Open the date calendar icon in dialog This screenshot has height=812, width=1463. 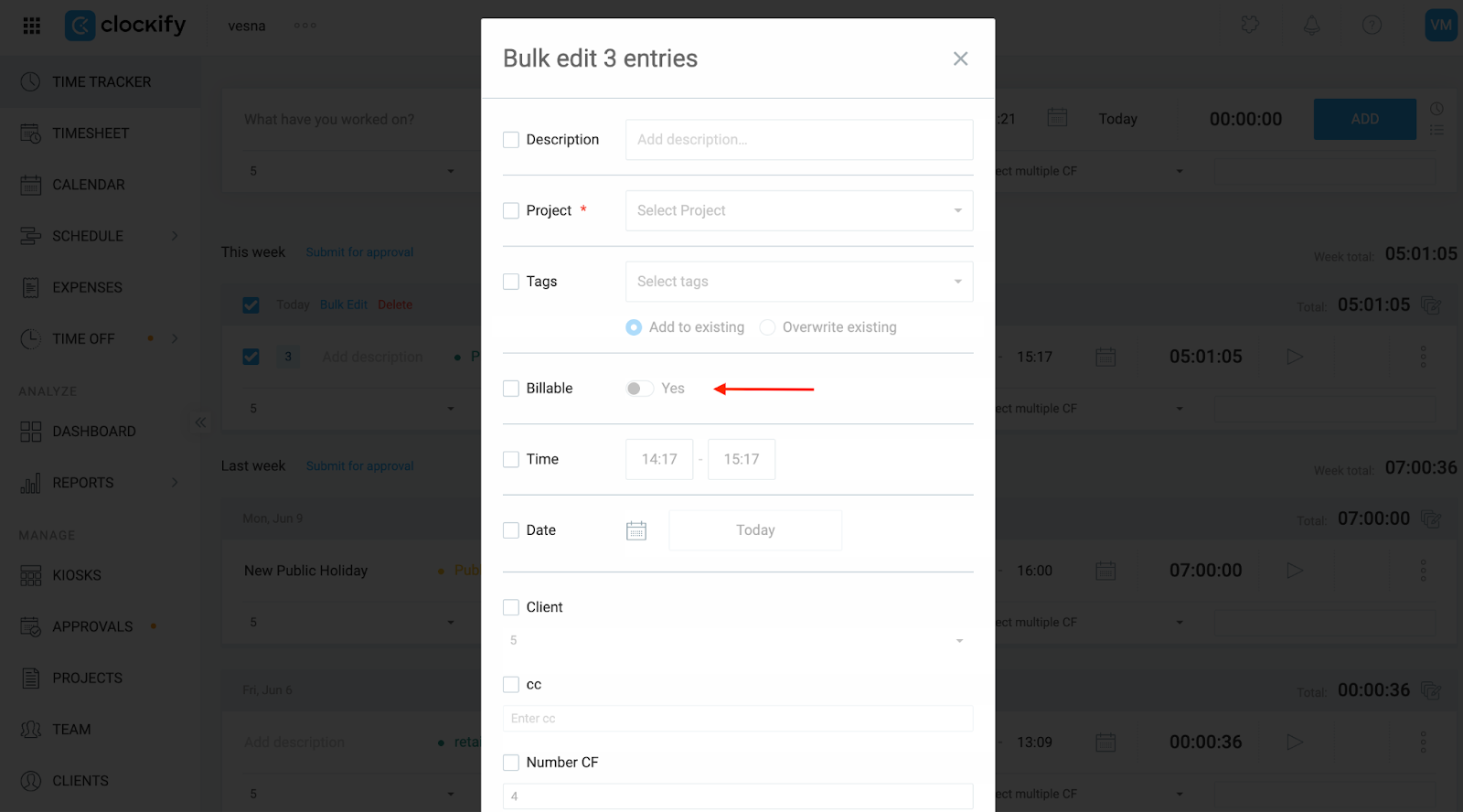coord(636,530)
